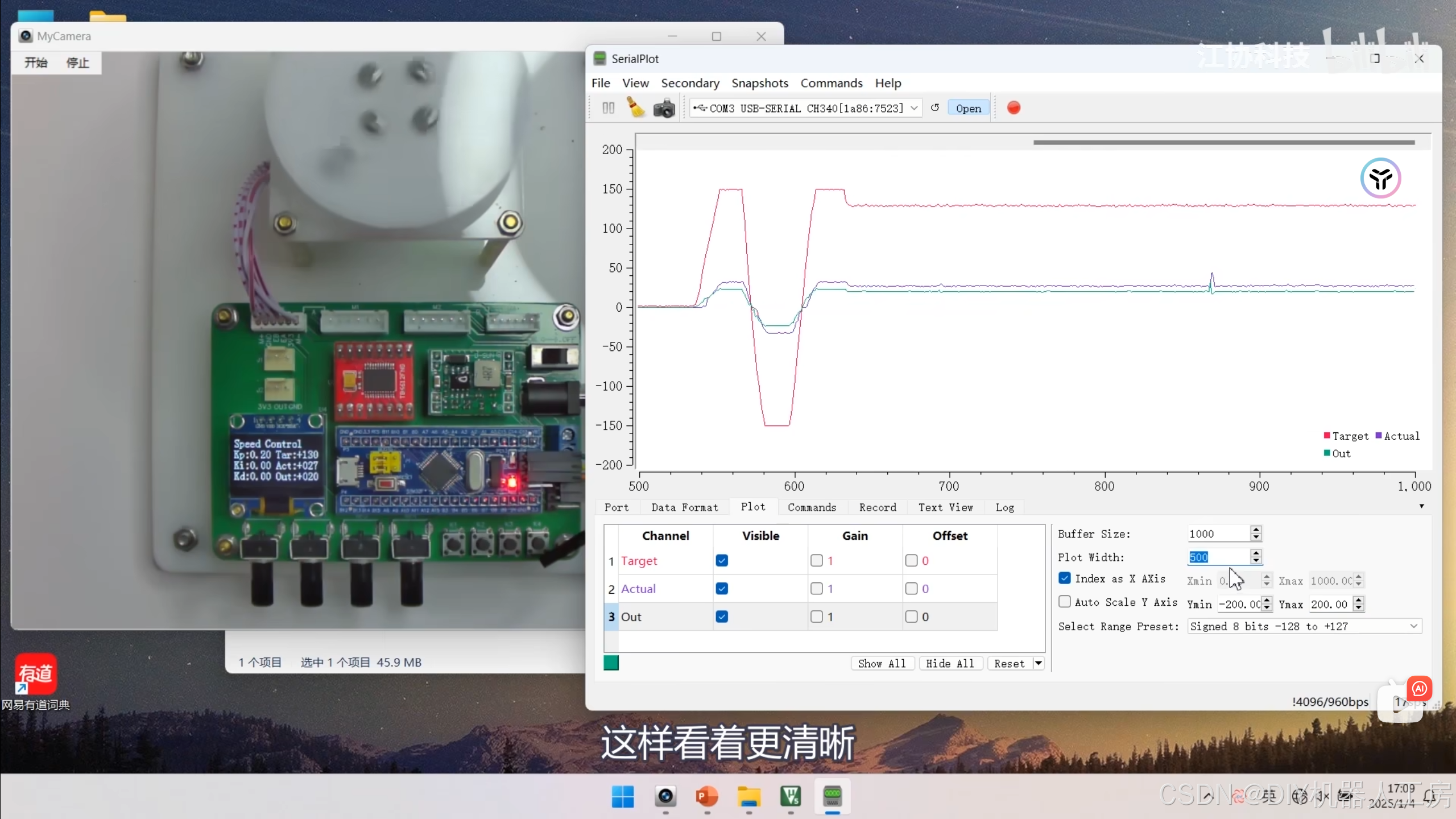Screen dimensions: 1456x819
Task: Uncheck Index as X AXis
Action: [1065, 578]
